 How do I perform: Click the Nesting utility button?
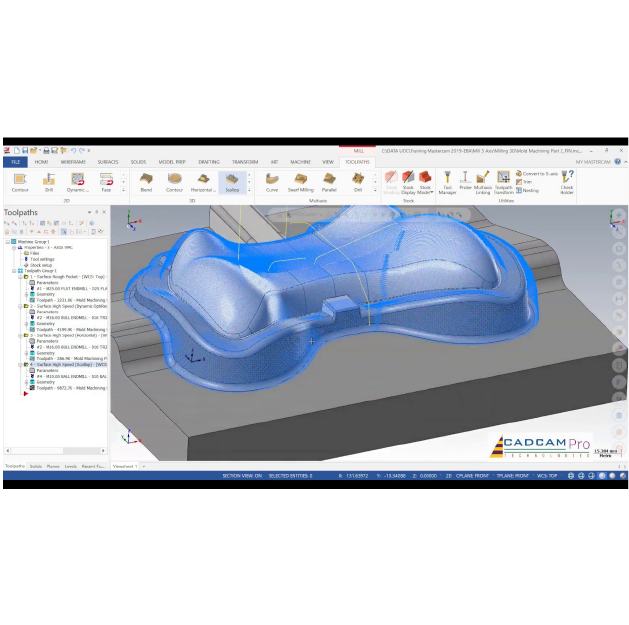(x=527, y=191)
